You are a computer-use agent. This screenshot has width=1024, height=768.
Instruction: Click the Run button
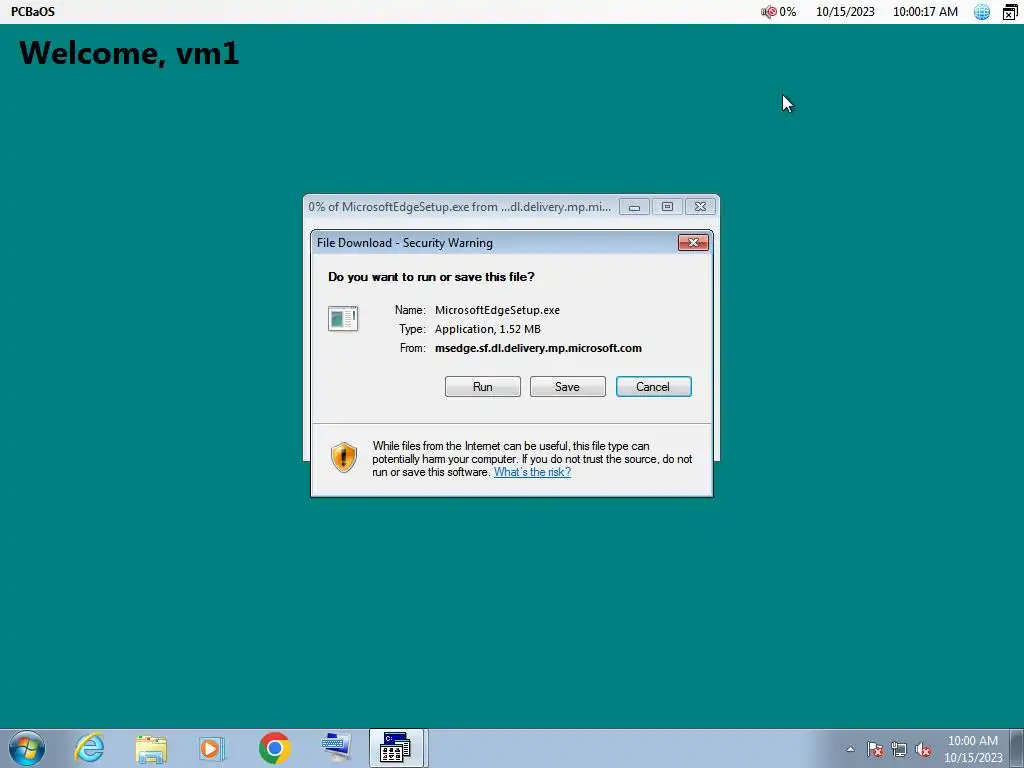[483, 387]
